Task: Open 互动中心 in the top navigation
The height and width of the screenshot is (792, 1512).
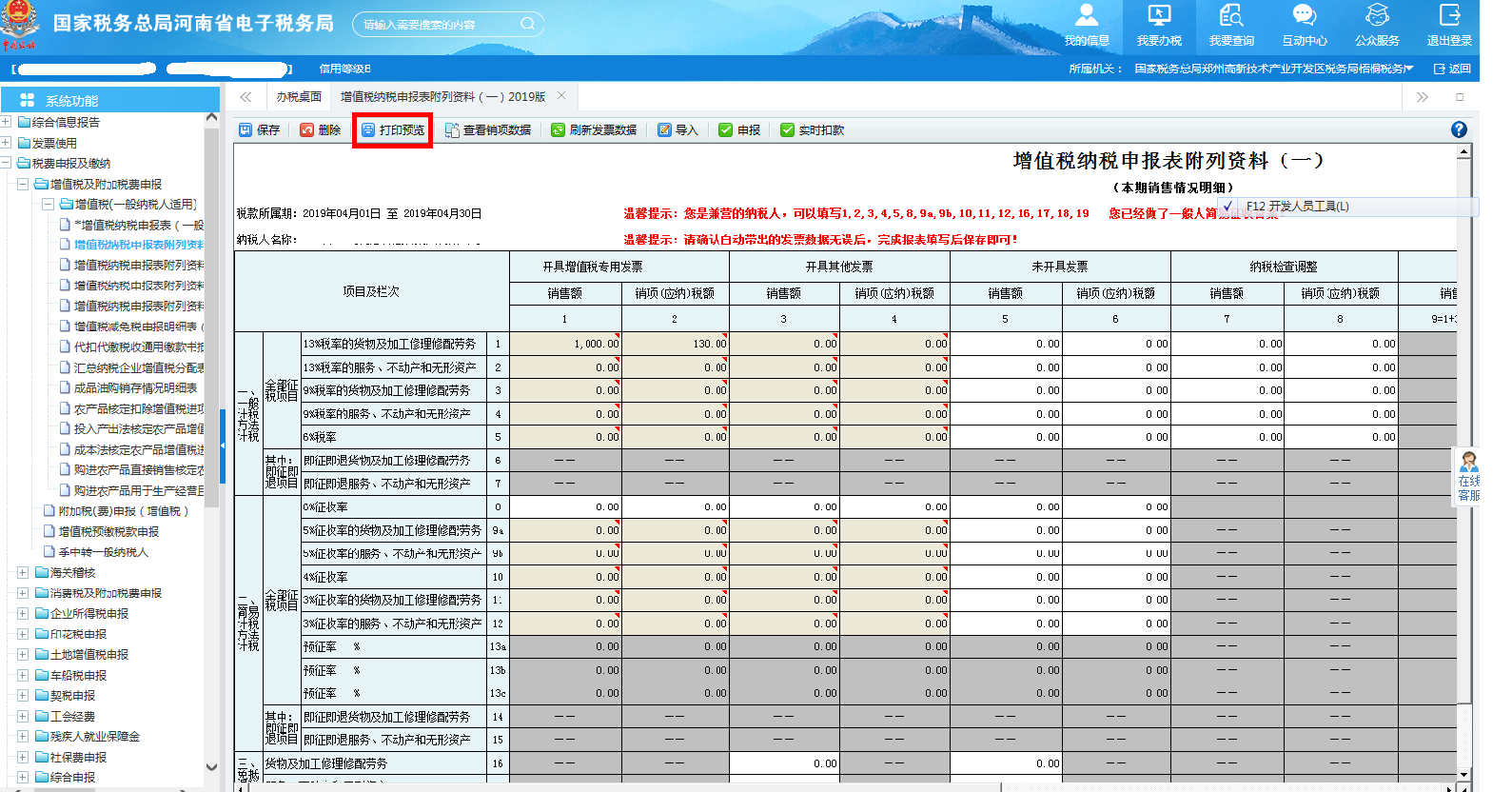Action: (1304, 26)
